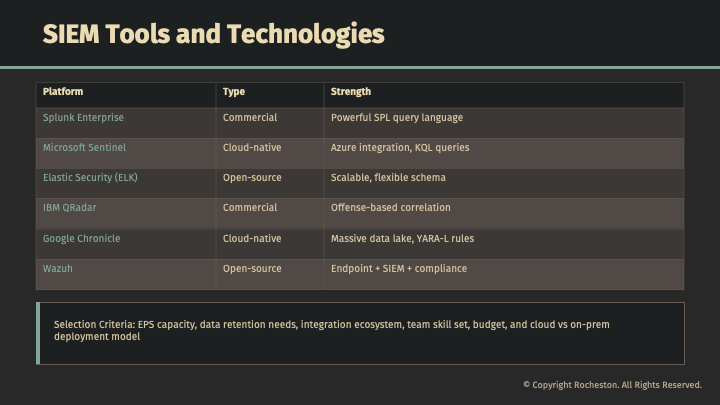This screenshot has height=405, width=720.
Task: Select the Google Chronicle cell
Action: pos(81,239)
